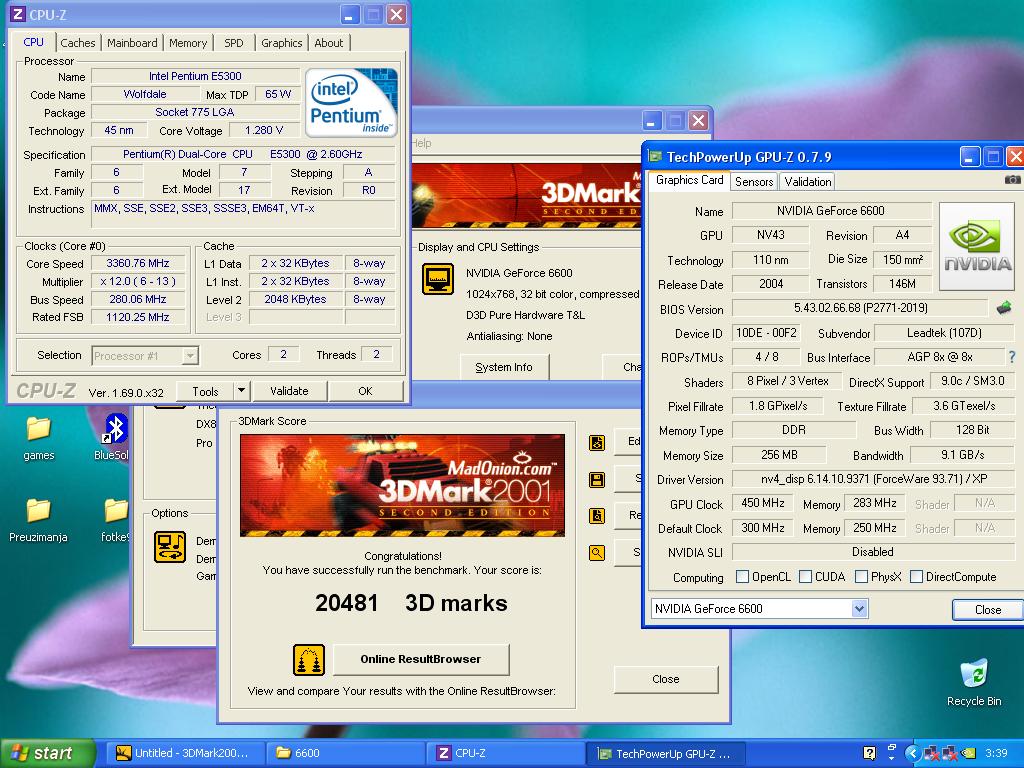Switch to the CPU-Z taskbar item
The image size is (1024, 768).
tap(505, 753)
